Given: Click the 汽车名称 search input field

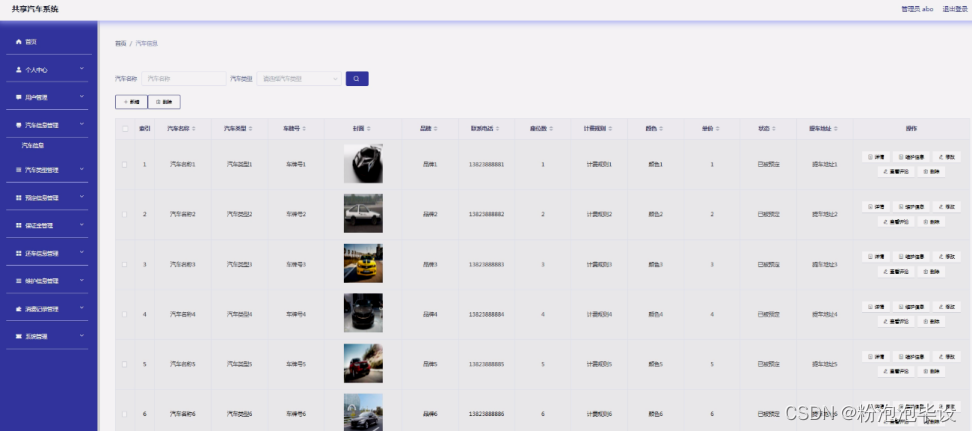Looking at the screenshot, I should point(183,78).
